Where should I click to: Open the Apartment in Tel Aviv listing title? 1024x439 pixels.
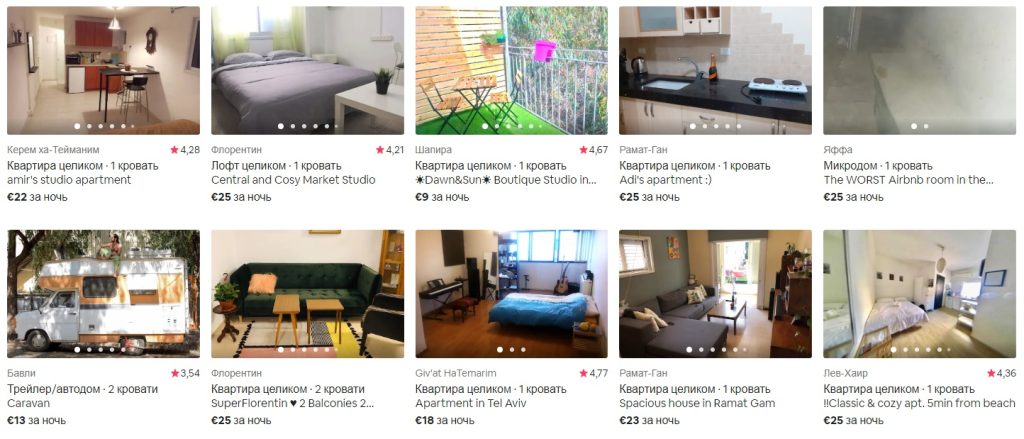(x=470, y=403)
